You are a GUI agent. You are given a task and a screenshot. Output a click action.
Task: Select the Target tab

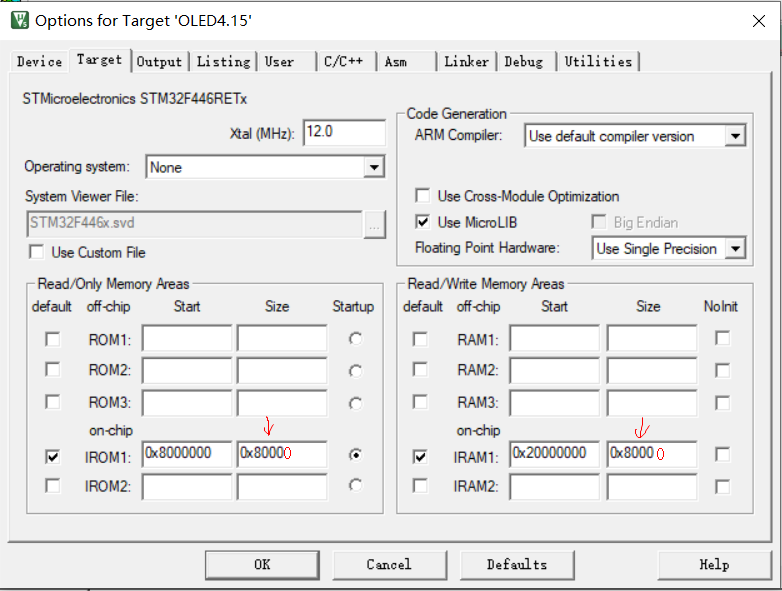pyautogui.click(x=100, y=60)
